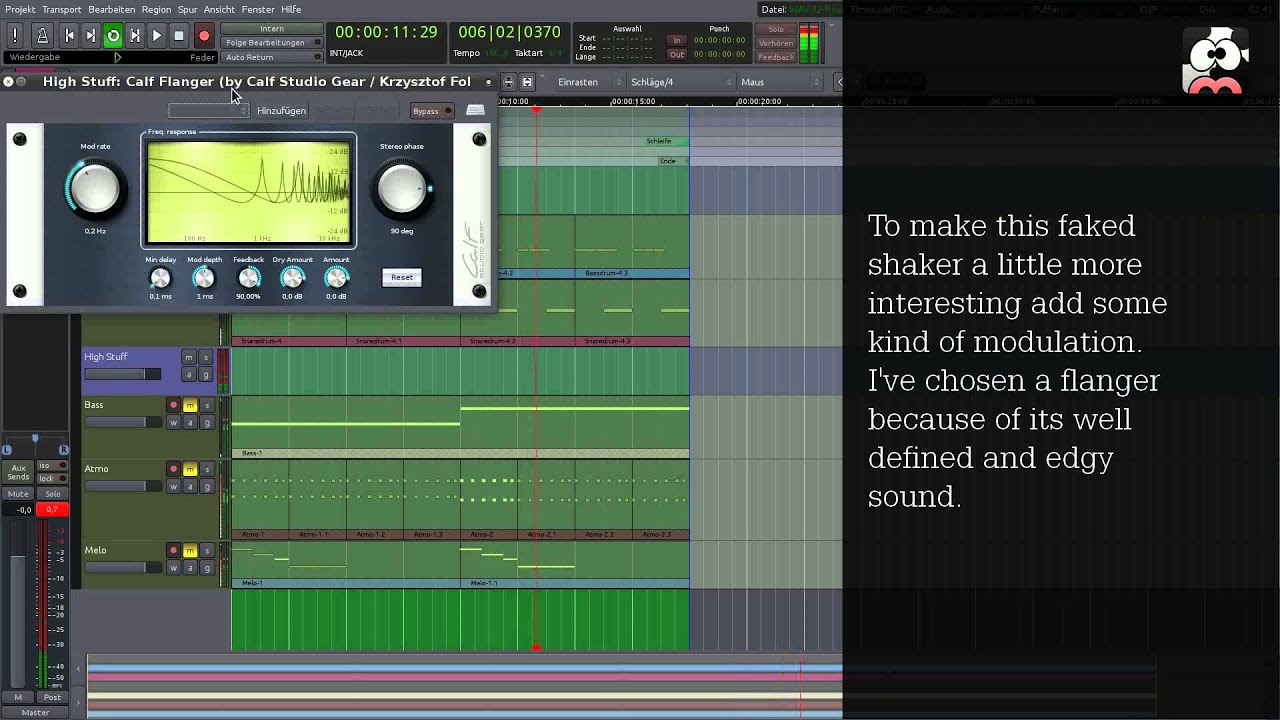This screenshot has height=720, width=1280.
Task: Click the Post metering button in mixer strip
Action: pyautogui.click(x=53, y=697)
